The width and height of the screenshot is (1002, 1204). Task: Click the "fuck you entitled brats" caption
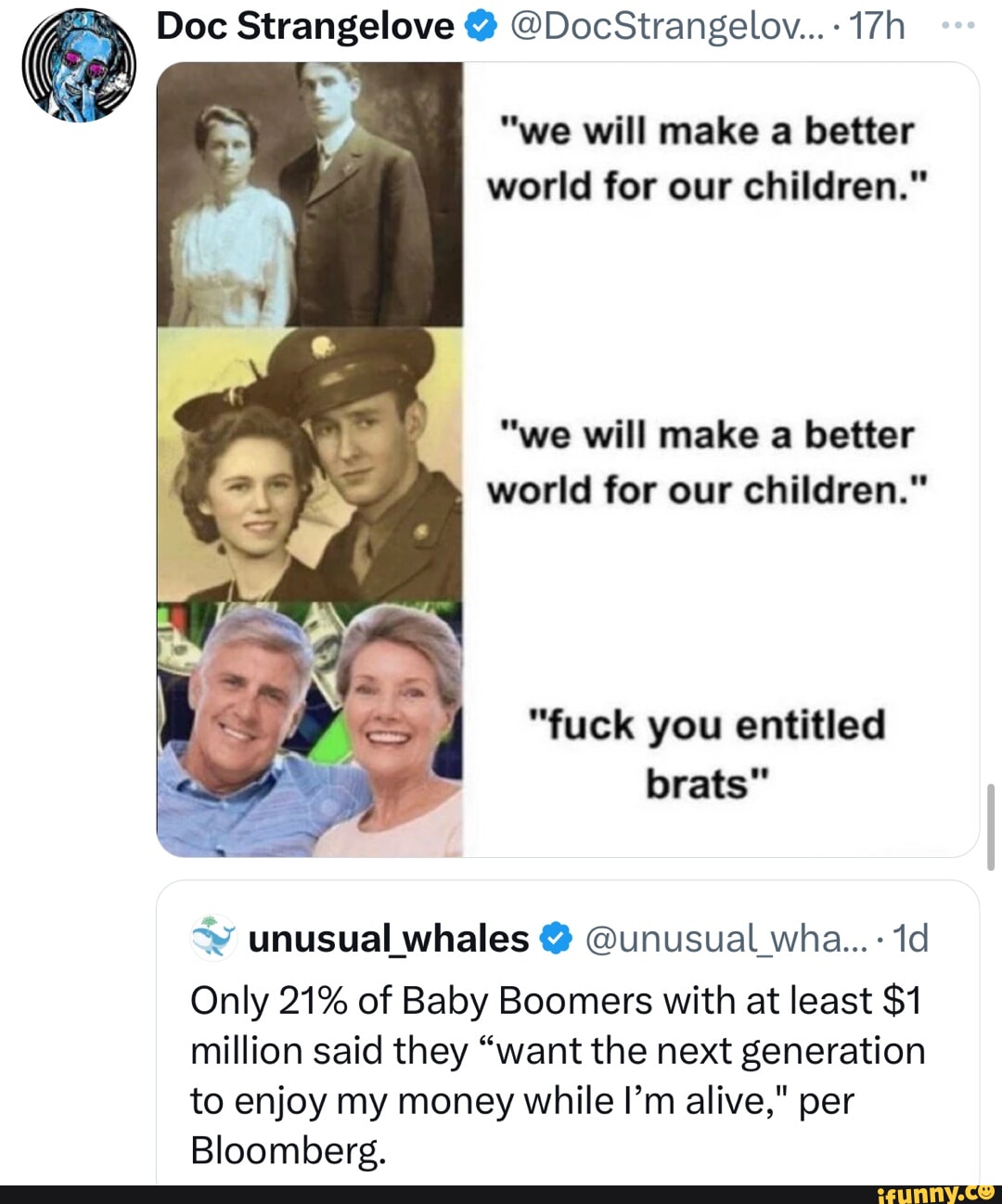pos(707,753)
